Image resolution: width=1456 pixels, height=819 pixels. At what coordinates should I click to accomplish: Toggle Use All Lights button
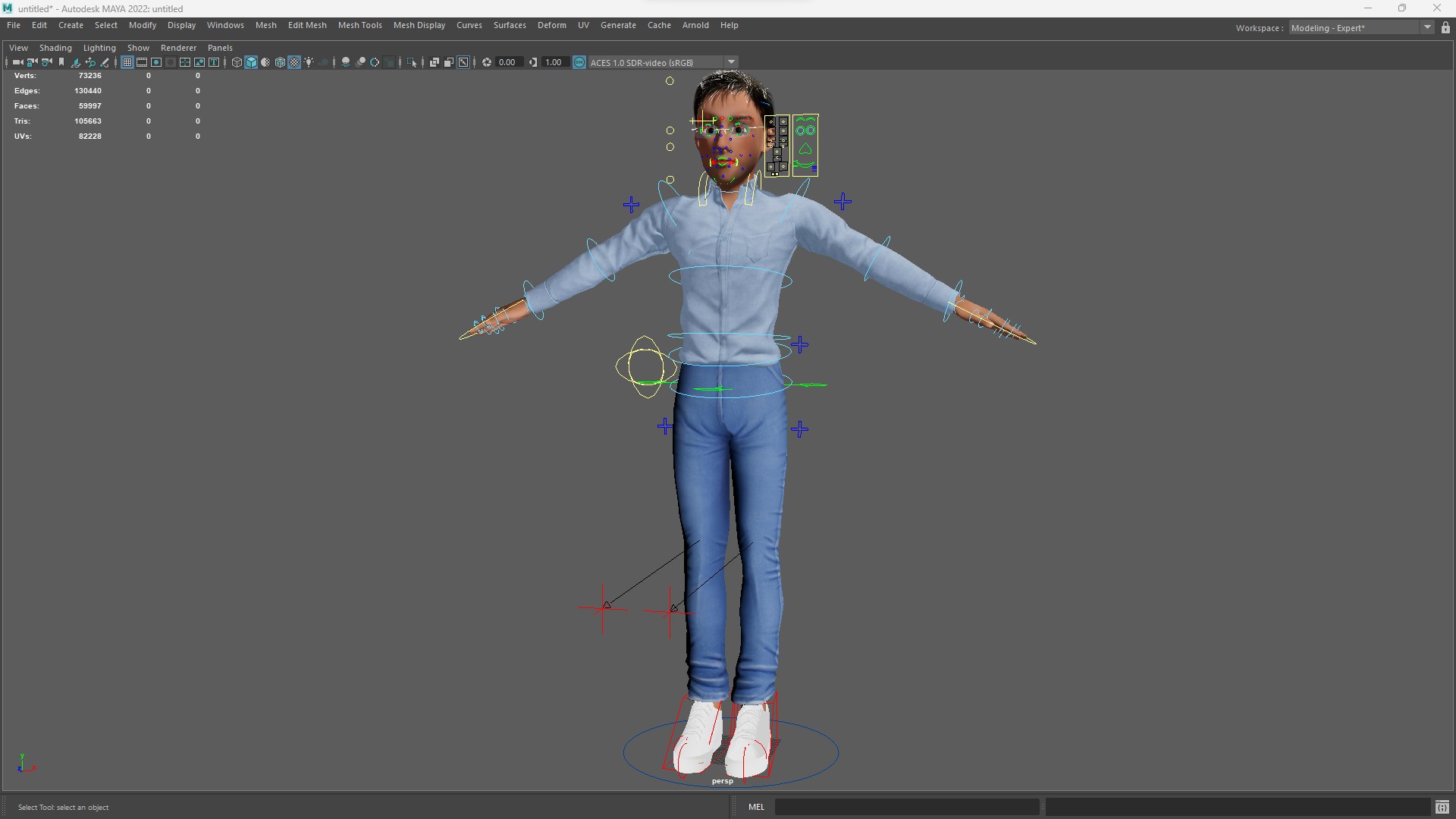(x=309, y=62)
